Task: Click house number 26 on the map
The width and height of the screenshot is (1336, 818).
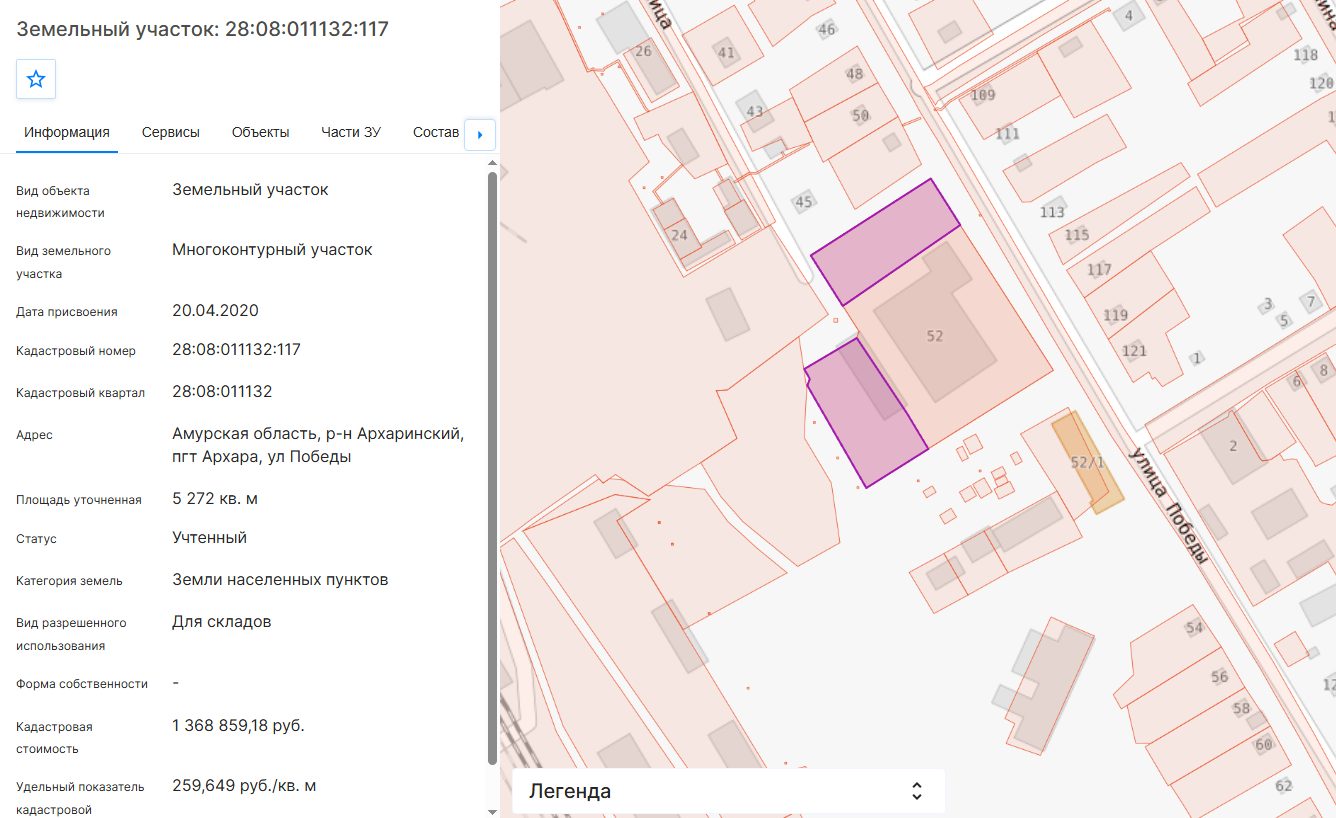Action: click(643, 51)
